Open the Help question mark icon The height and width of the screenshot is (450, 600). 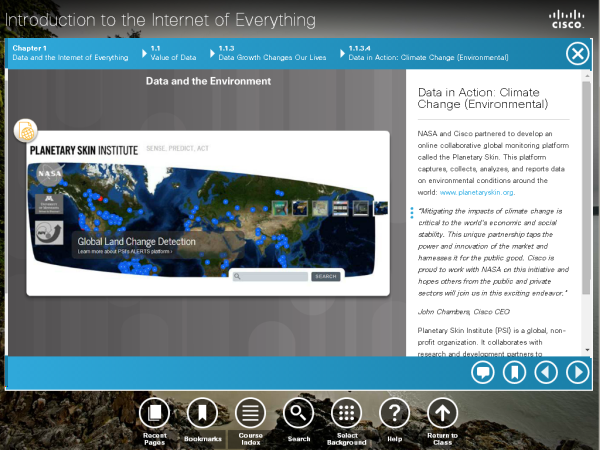pos(395,412)
